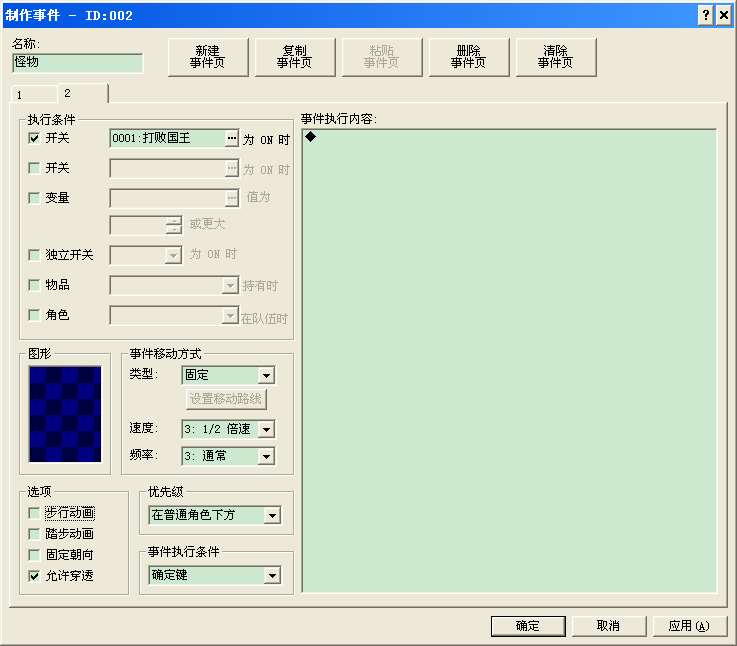Viewport: 737px width, 646px height.
Task: Click the 变量 ellipsis picker button
Action: [x=231, y=198]
